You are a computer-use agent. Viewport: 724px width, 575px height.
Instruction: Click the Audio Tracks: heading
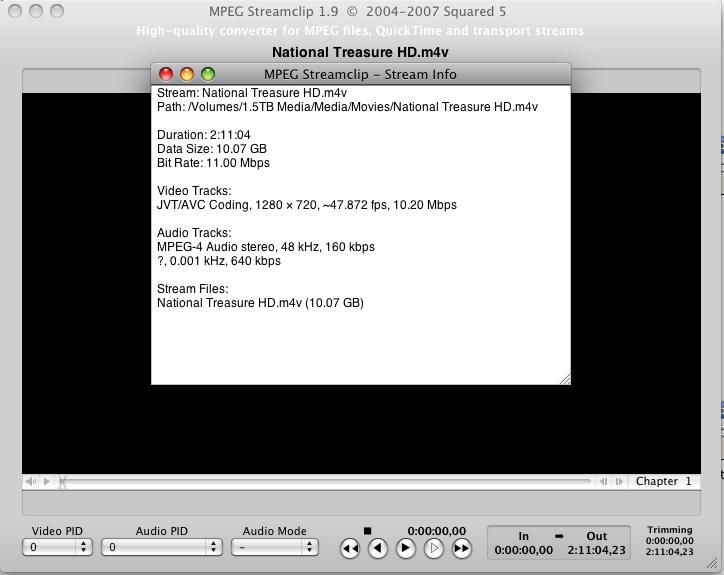[194, 233]
